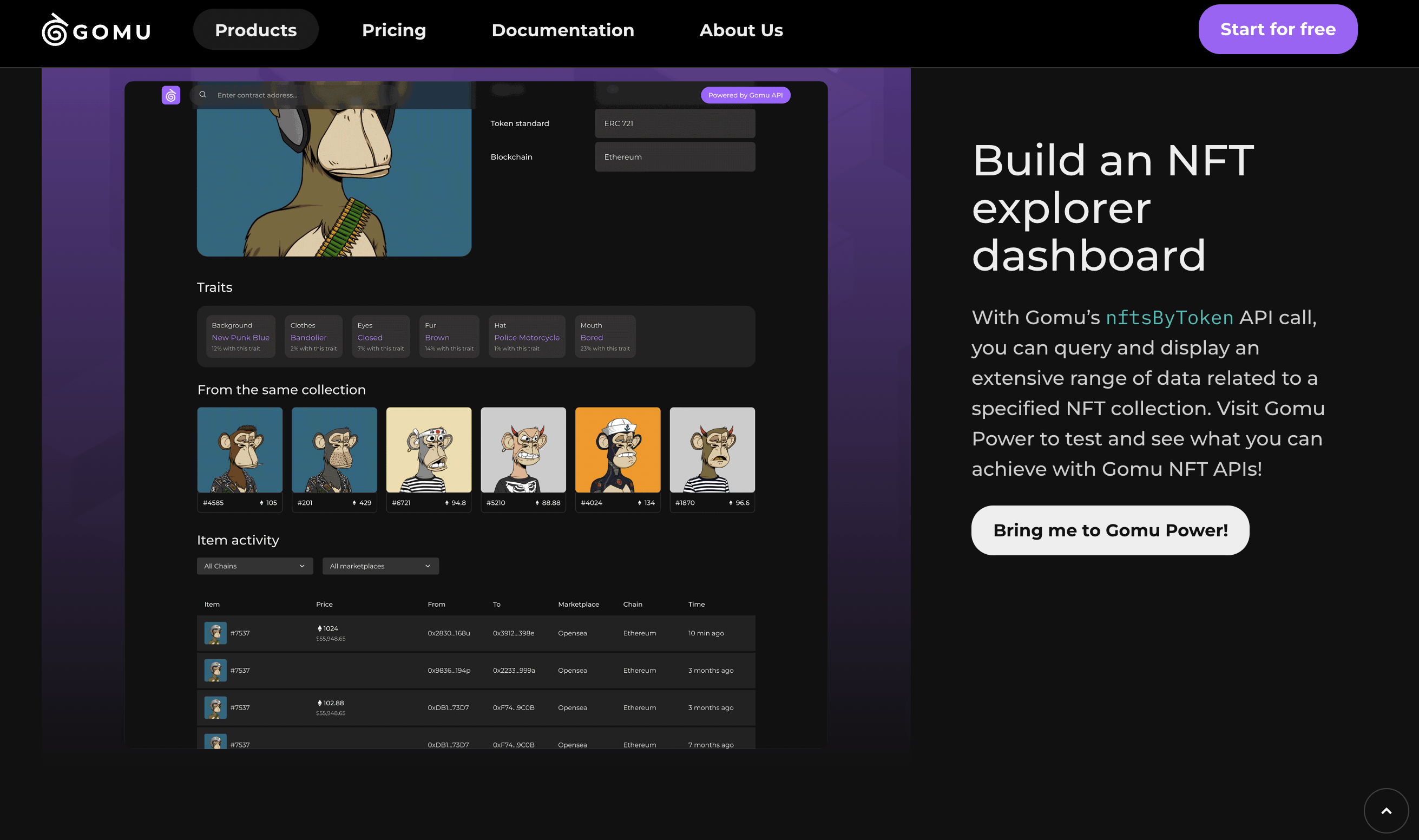1419x840 pixels.
Task: Click the Start for free button
Action: (x=1278, y=29)
